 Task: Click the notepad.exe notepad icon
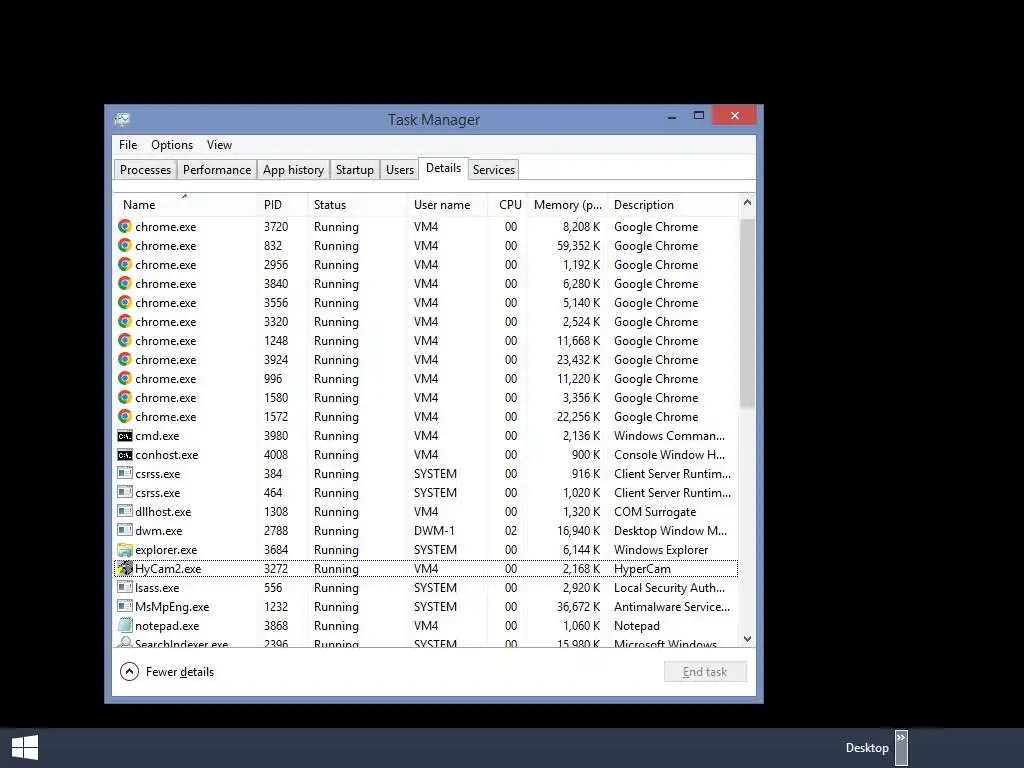125,625
